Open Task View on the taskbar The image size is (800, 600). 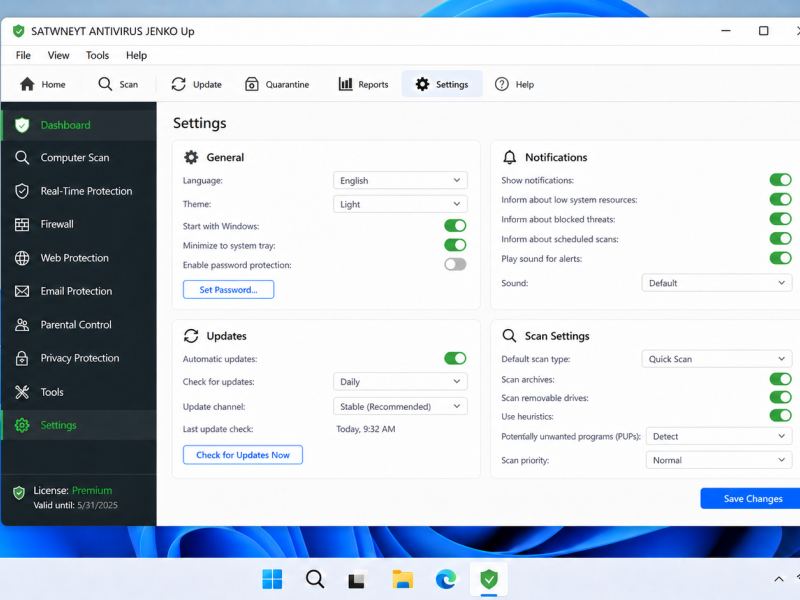[x=357, y=579]
